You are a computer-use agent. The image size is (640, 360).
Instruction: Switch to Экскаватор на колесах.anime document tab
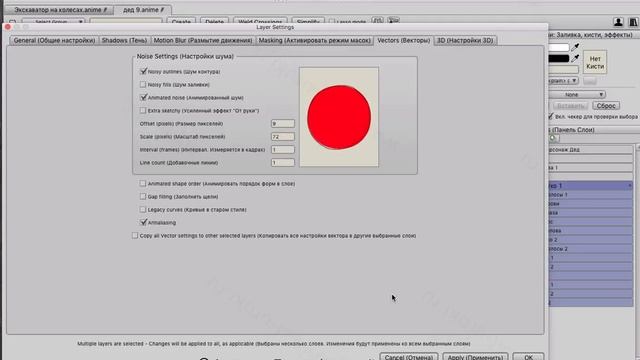pos(60,9)
